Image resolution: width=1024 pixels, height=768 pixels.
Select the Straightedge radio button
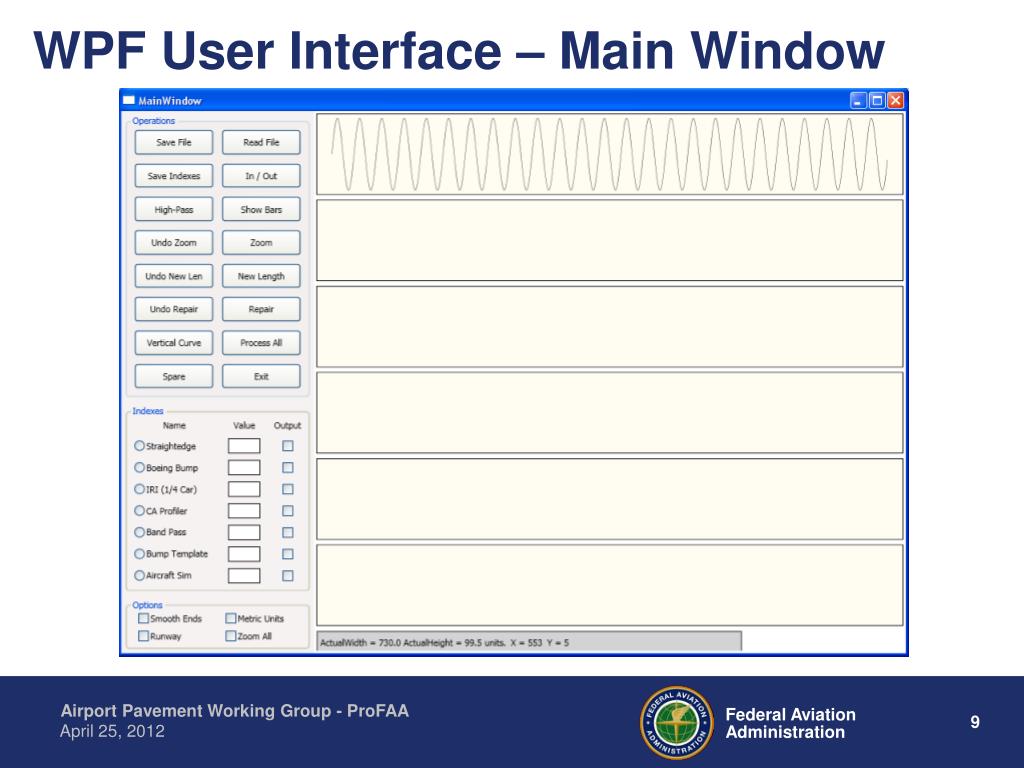139,446
